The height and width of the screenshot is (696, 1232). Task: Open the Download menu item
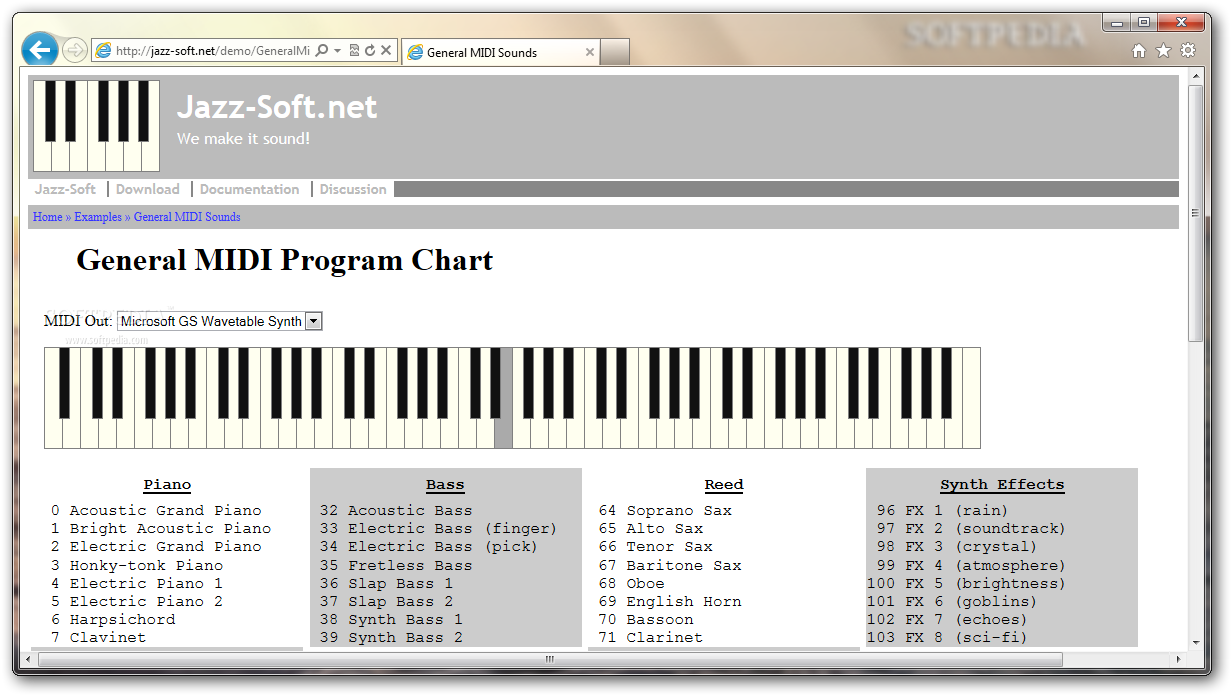(147, 189)
